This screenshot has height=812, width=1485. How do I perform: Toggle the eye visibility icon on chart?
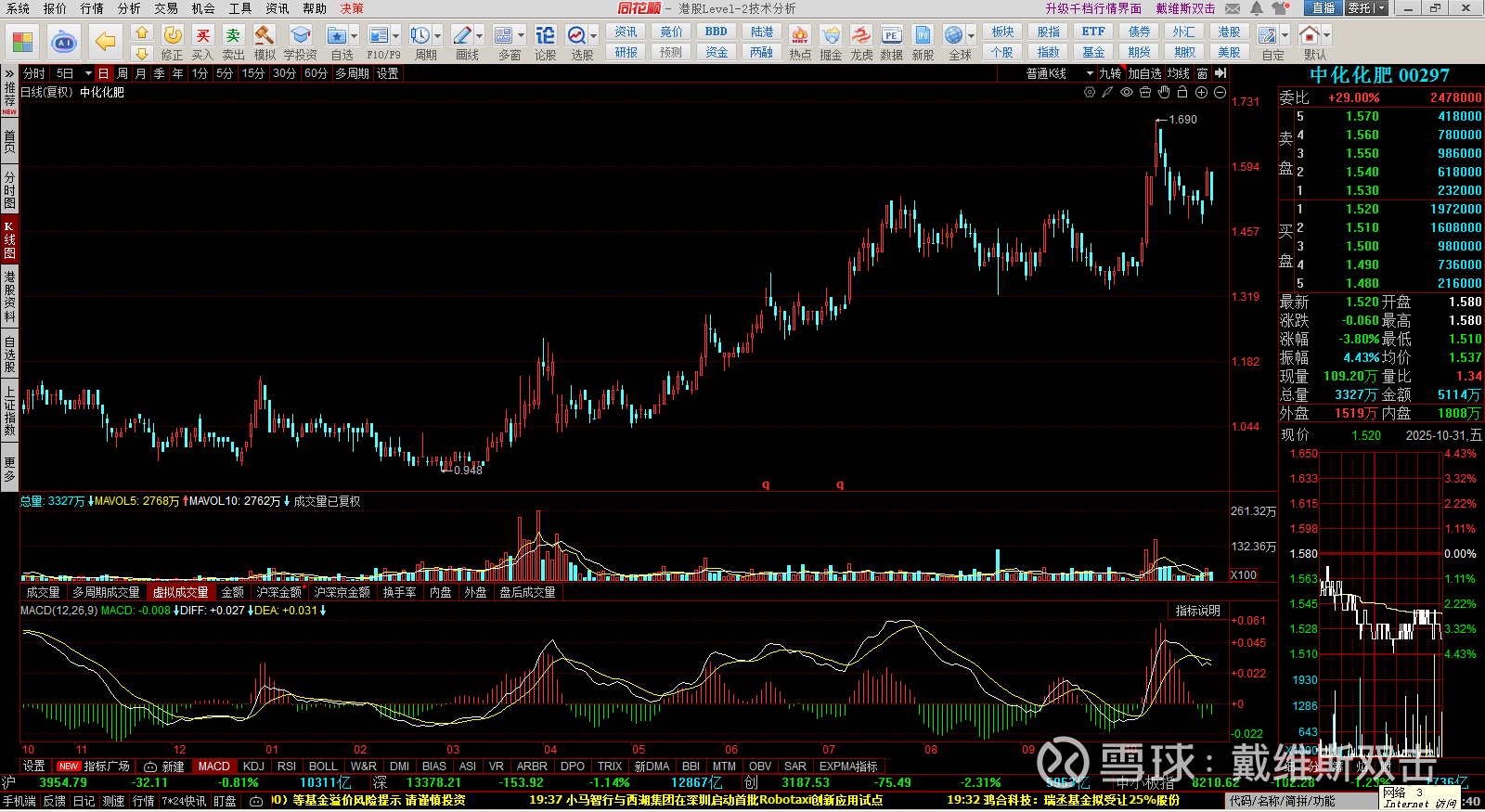[x=1127, y=92]
